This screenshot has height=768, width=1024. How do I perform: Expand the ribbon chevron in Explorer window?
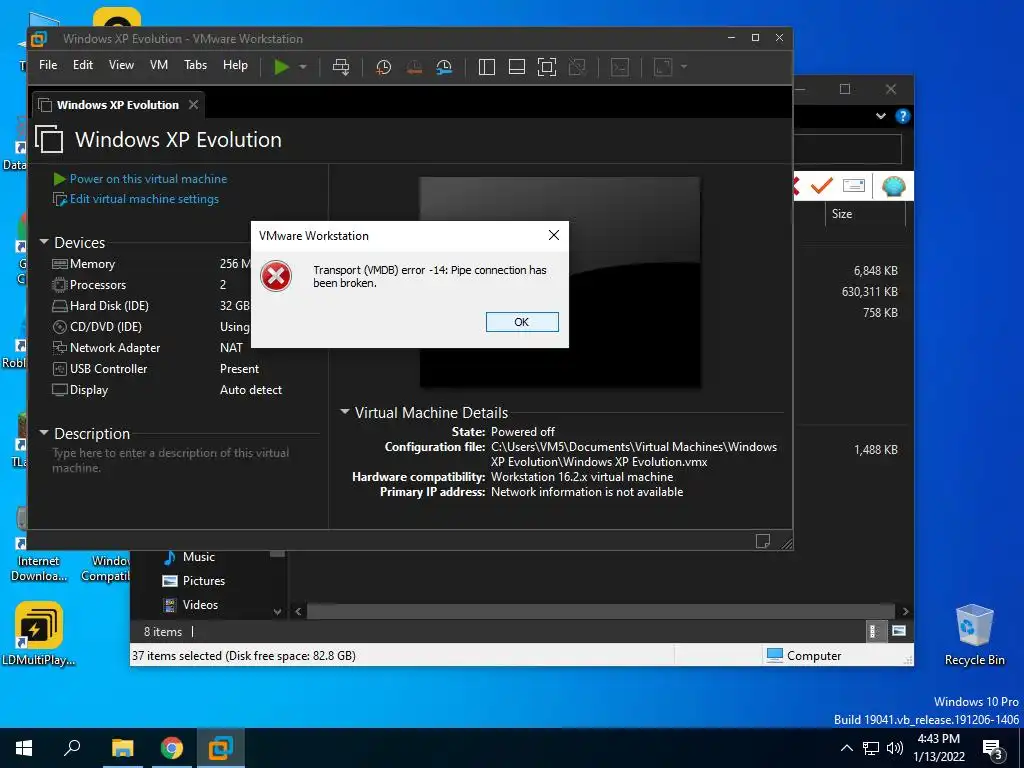pyautogui.click(x=880, y=116)
